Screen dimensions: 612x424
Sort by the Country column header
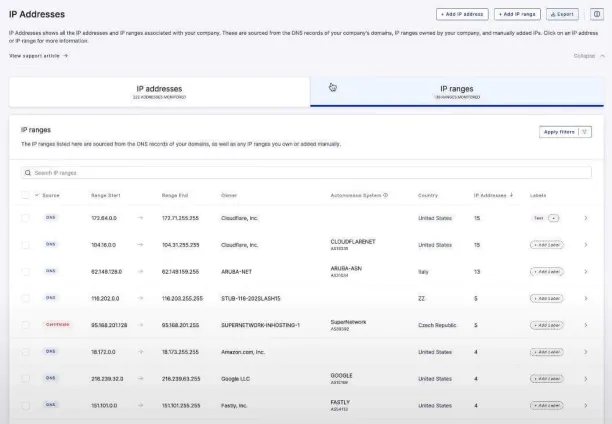click(428, 195)
